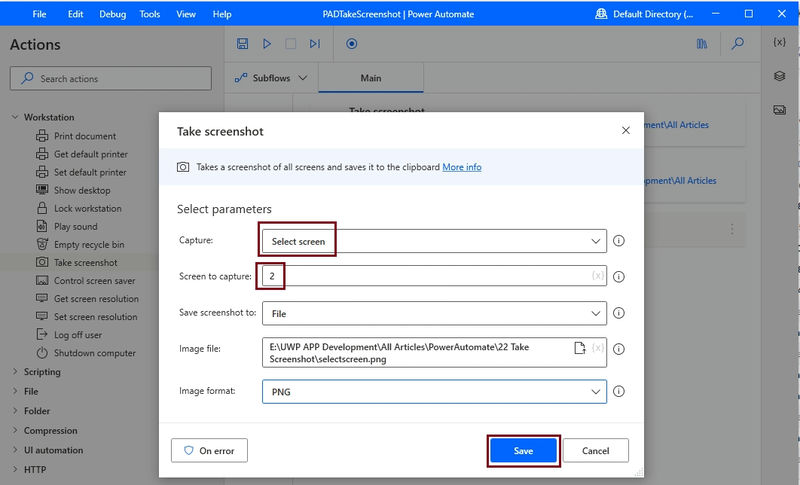Open the Image format dropdown
Image resolution: width=800 pixels, height=485 pixels.
(x=434, y=391)
